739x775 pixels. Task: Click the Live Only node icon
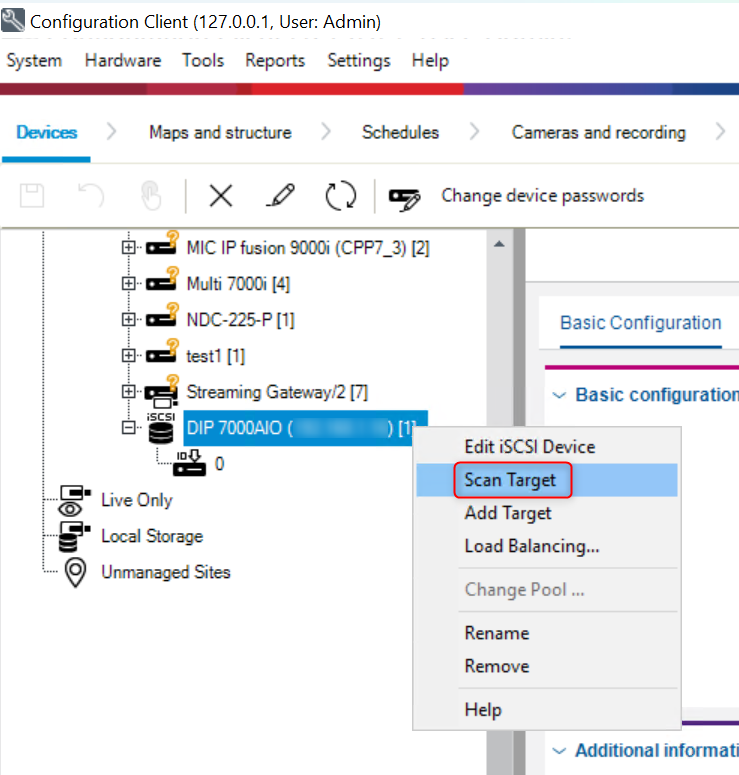point(75,500)
